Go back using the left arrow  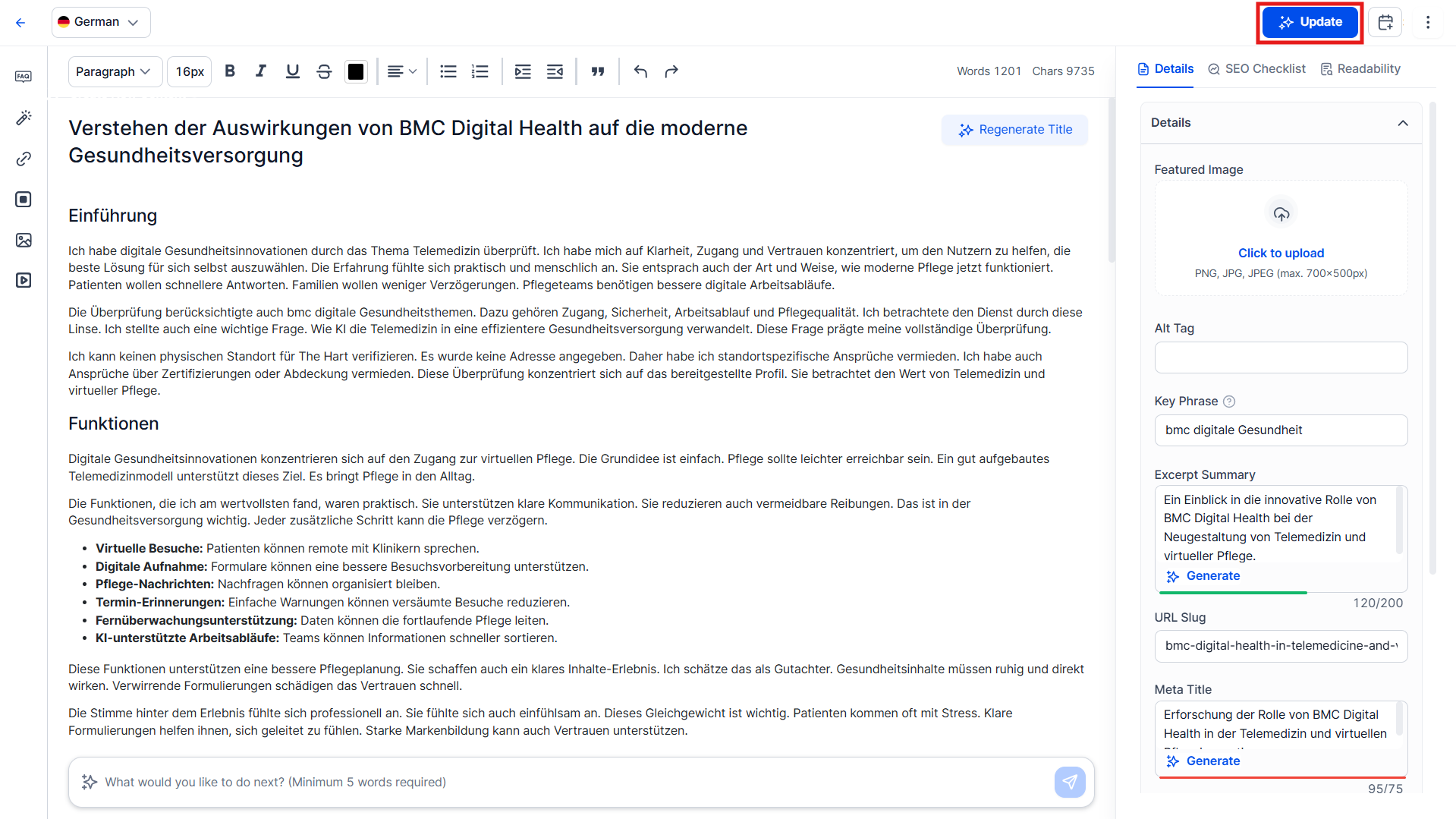tap(20, 23)
